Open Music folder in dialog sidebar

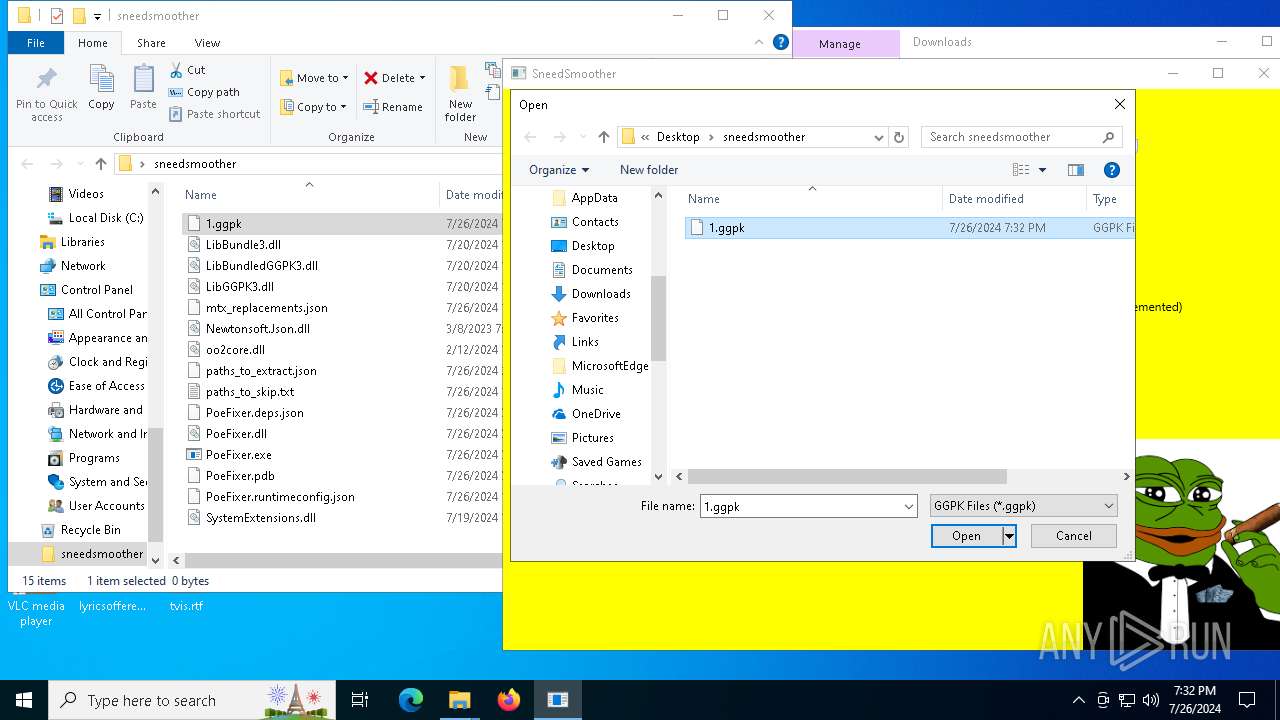pos(588,390)
